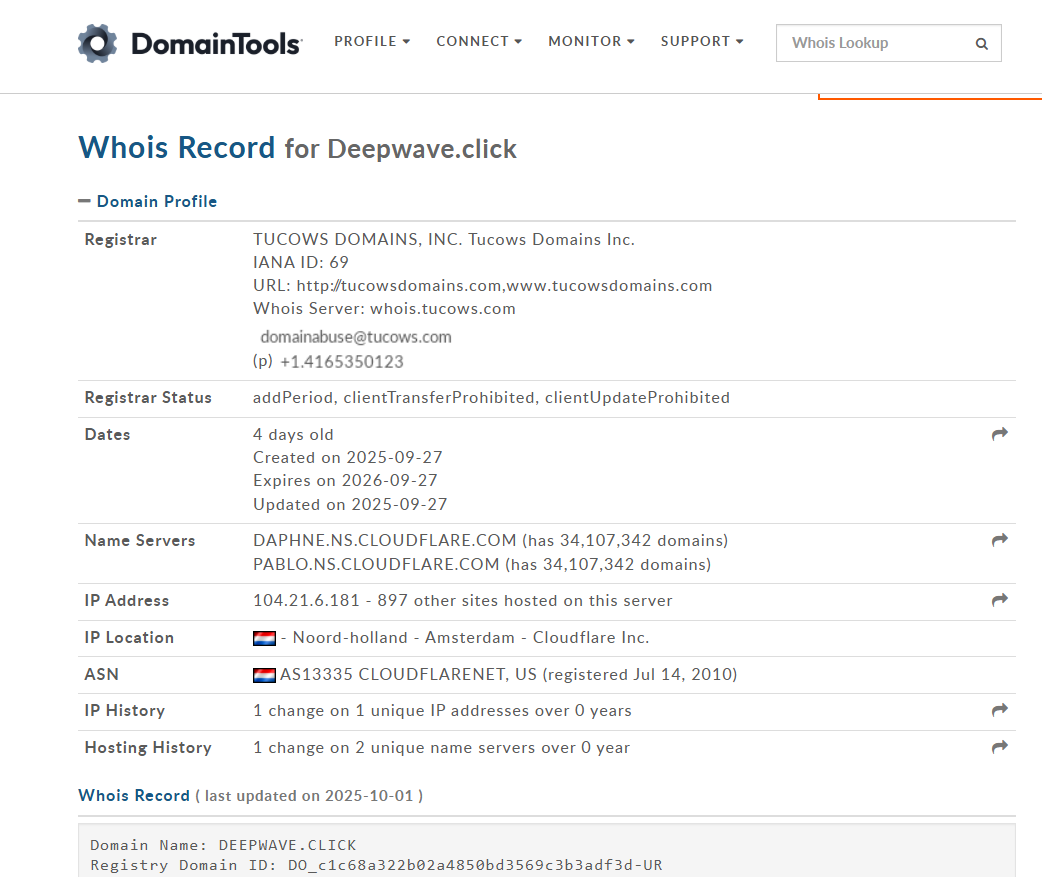Click the 'Domain Name: DEEPWAVE.CLICK' raw line

pos(223,845)
